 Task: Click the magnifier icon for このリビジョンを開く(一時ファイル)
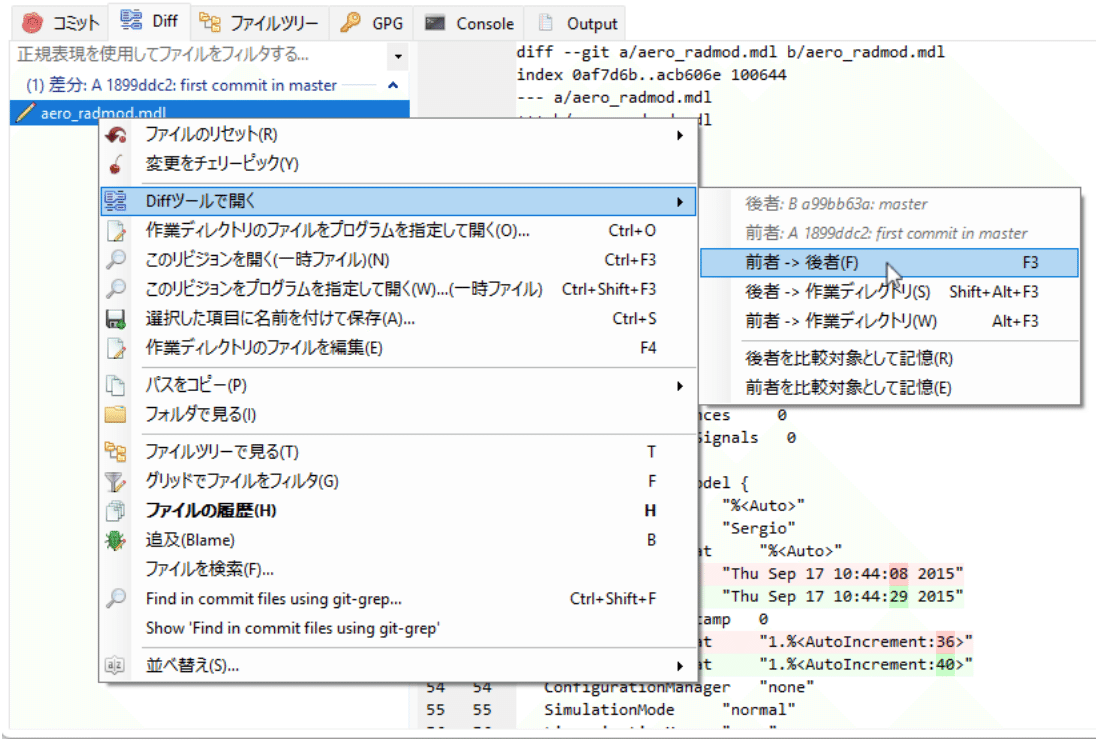[116, 259]
